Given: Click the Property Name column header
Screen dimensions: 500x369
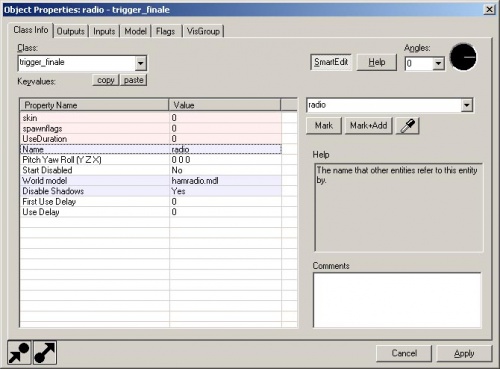Looking at the screenshot, I should 94,105.
